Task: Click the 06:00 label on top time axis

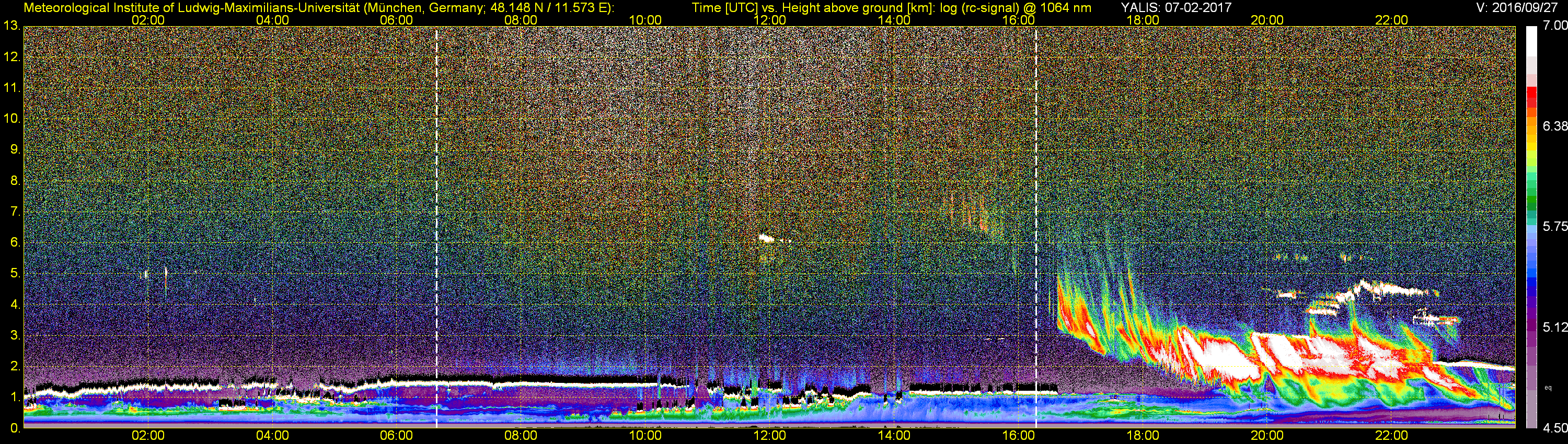Action: point(396,20)
